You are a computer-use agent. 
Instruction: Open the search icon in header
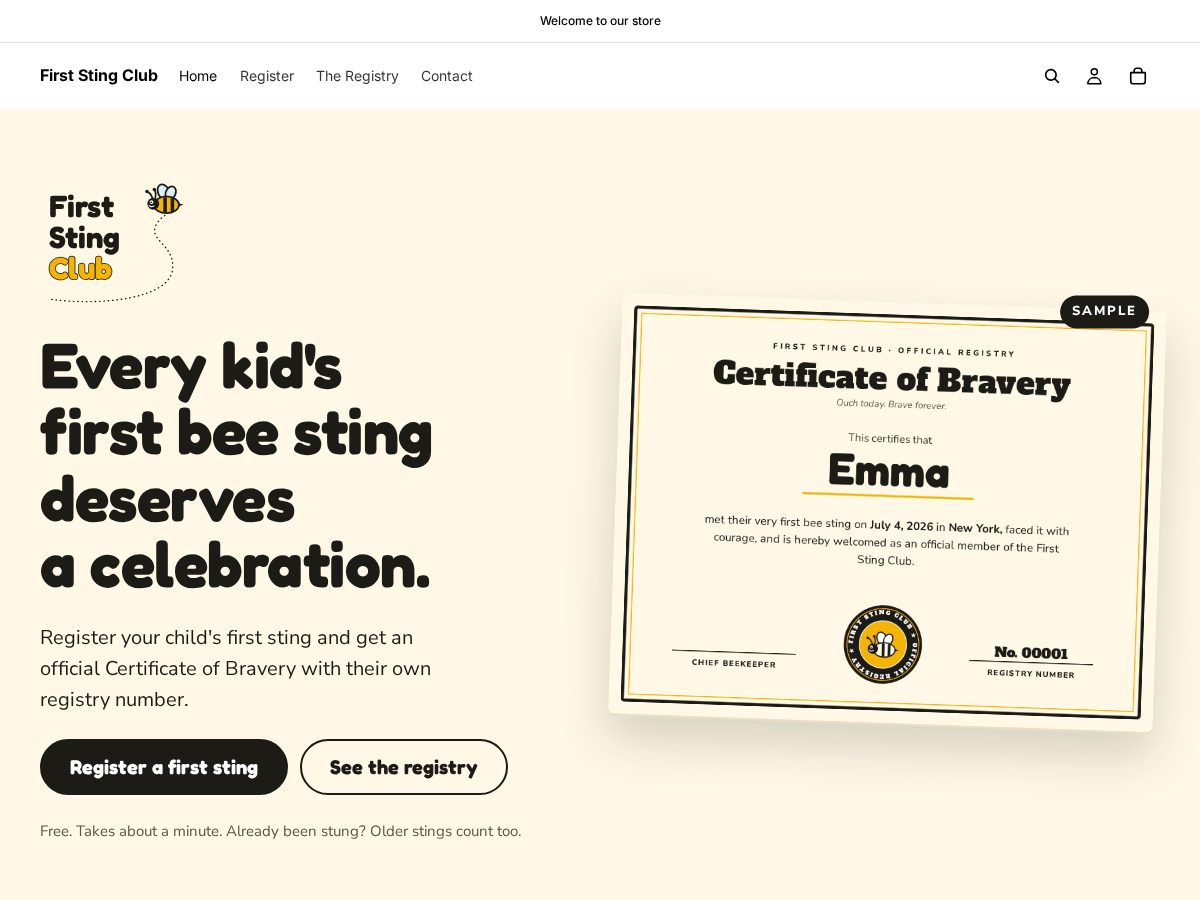pos(1052,76)
